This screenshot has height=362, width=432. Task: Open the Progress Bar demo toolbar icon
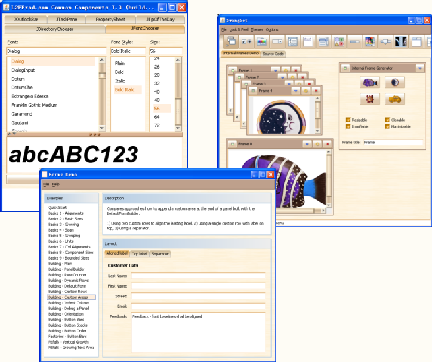click(355, 42)
